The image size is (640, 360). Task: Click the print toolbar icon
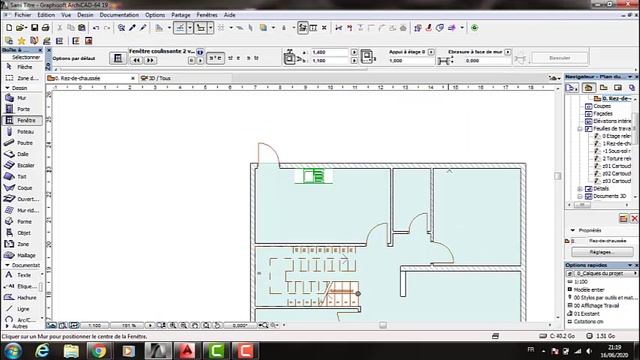click(x=45, y=28)
